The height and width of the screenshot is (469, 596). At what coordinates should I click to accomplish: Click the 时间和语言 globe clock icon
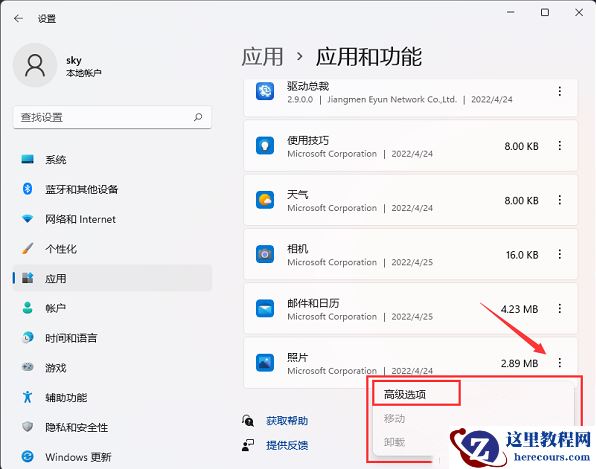coord(27,337)
